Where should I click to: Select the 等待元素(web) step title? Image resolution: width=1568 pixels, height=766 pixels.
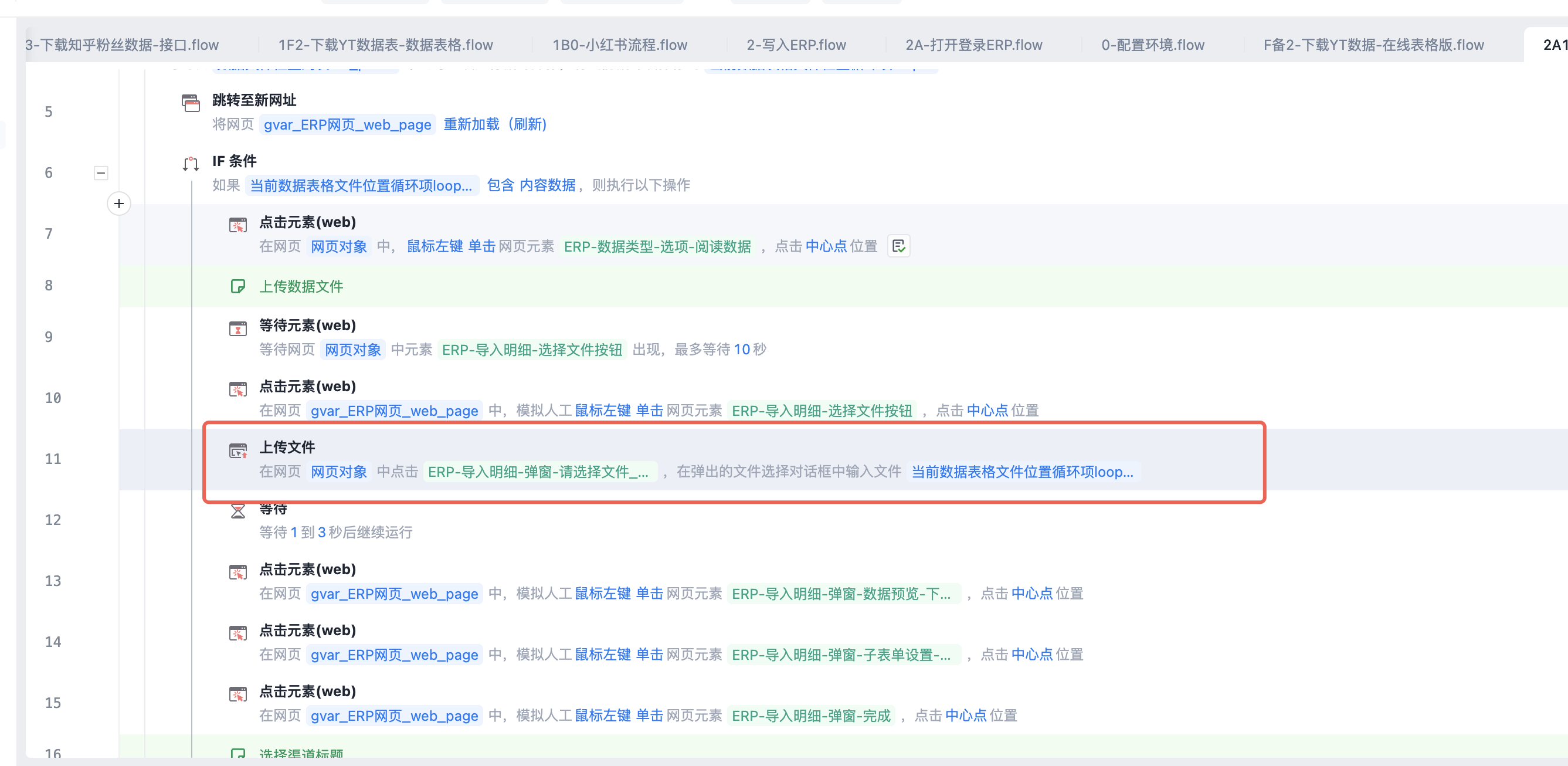click(307, 326)
